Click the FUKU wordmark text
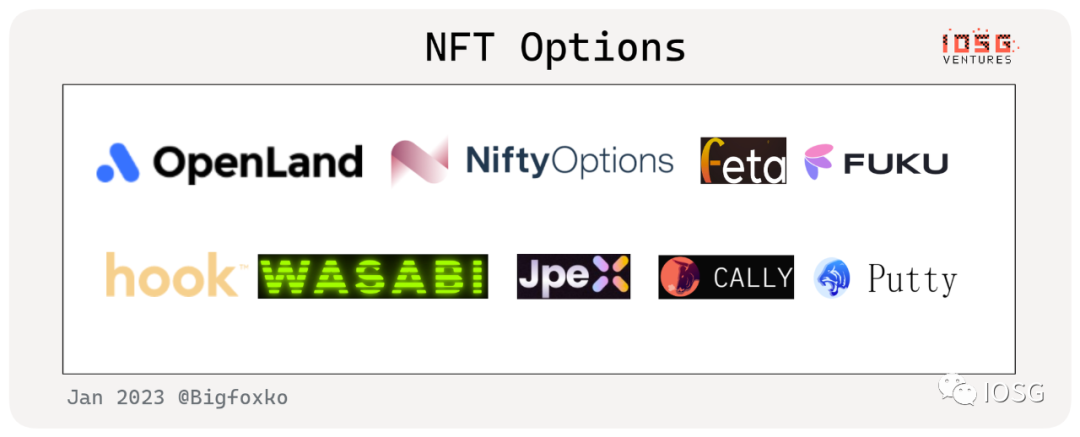1080x437 pixels. pyautogui.click(x=896, y=163)
